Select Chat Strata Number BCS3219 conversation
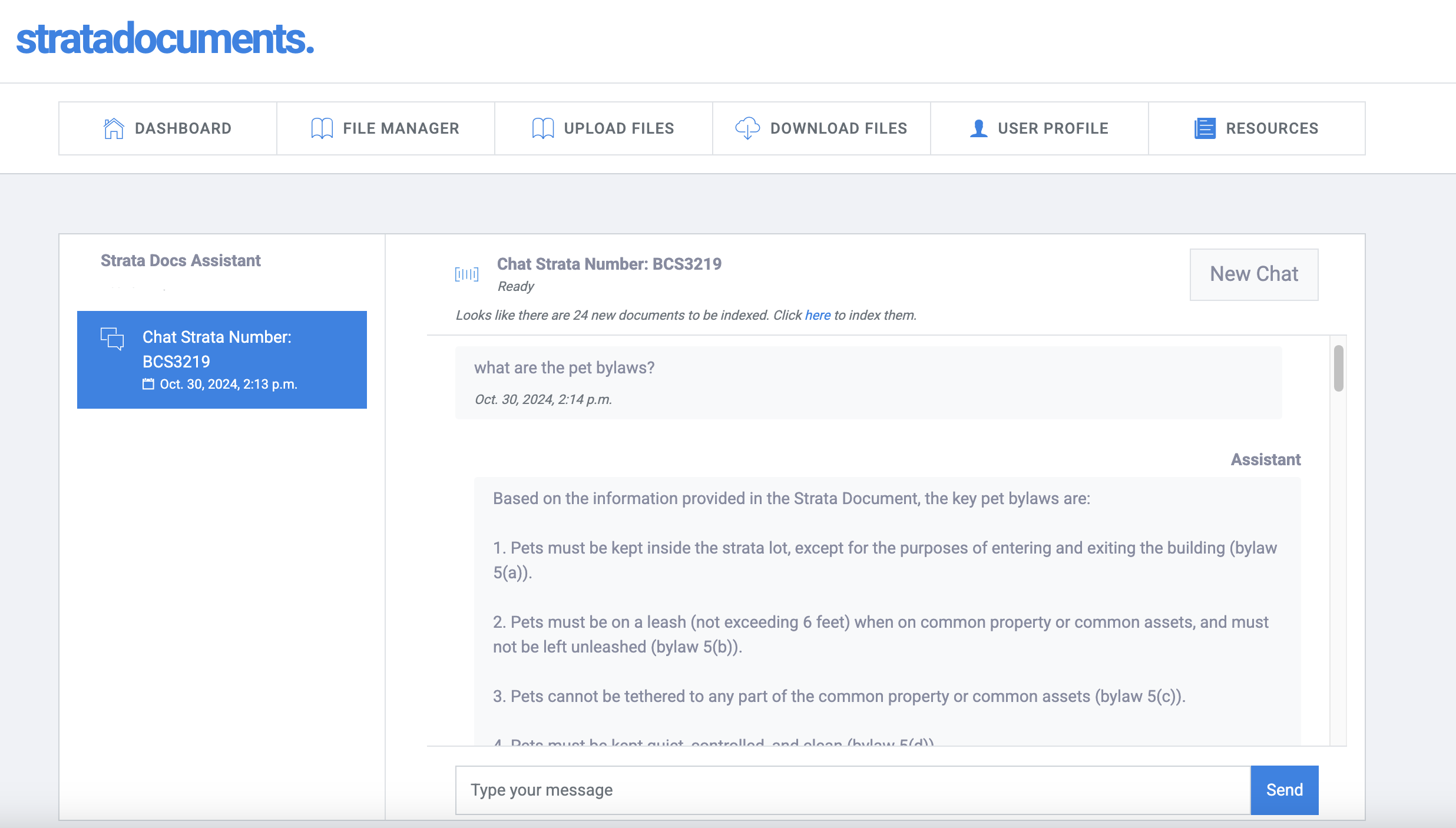Screen dimensions: 1456x828 click(x=222, y=359)
